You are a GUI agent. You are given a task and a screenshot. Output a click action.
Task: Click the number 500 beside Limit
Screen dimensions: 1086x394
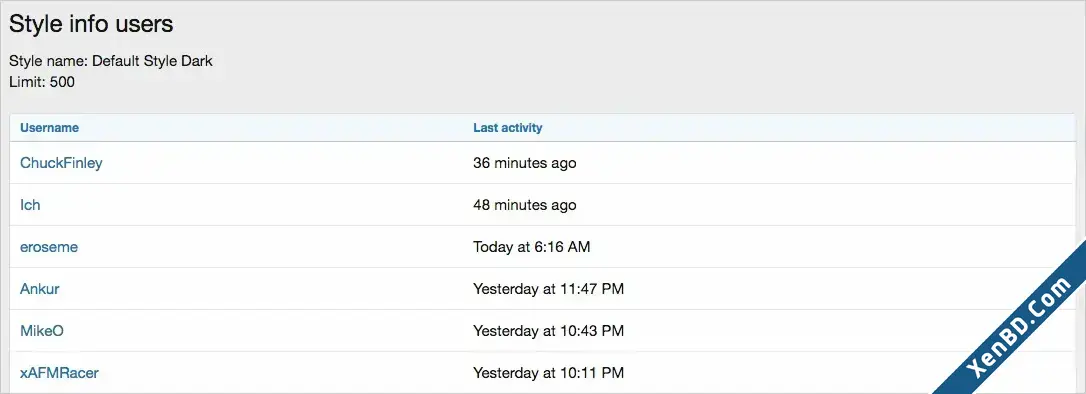click(62, 82)
